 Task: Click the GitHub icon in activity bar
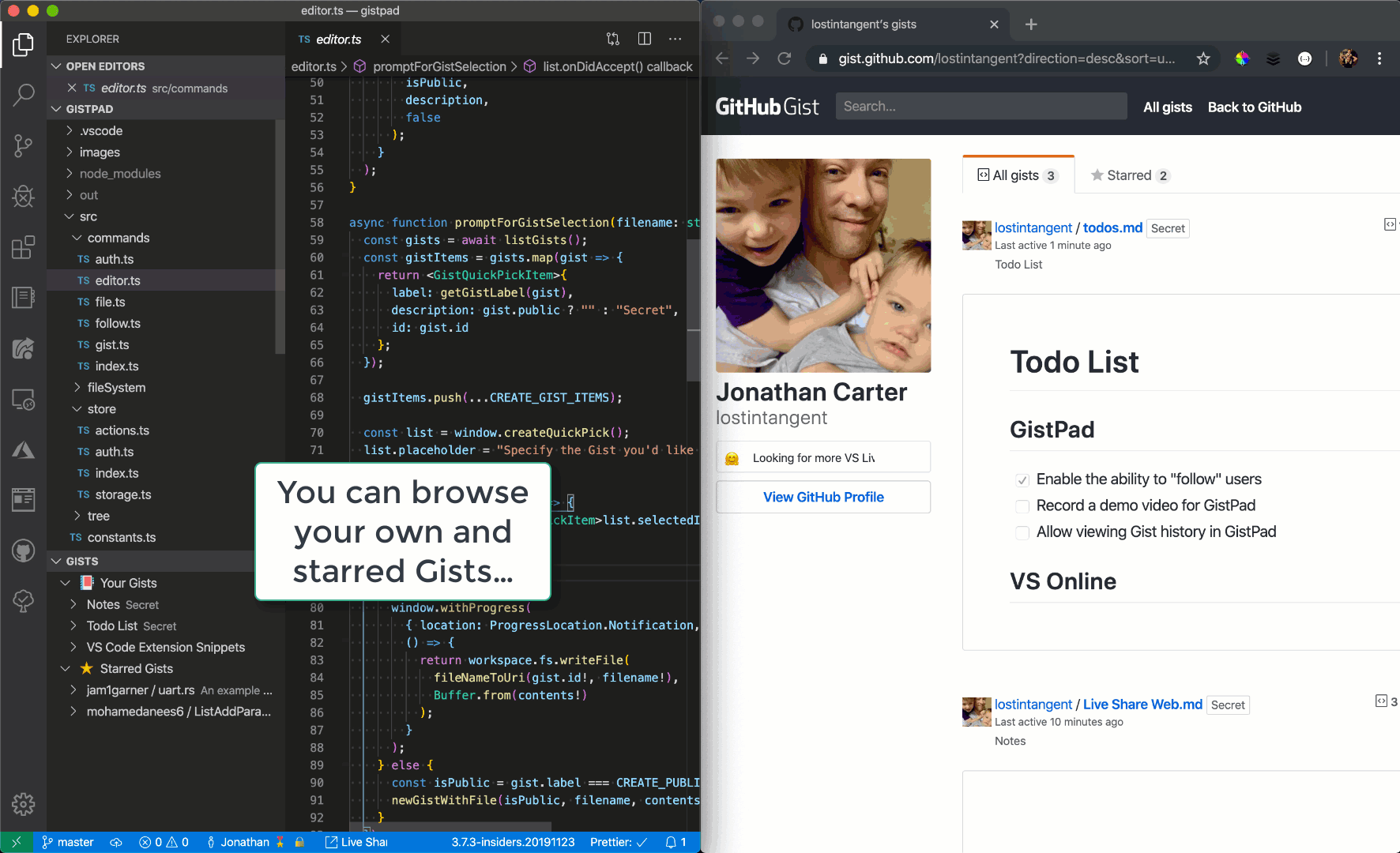coord(24,551)
